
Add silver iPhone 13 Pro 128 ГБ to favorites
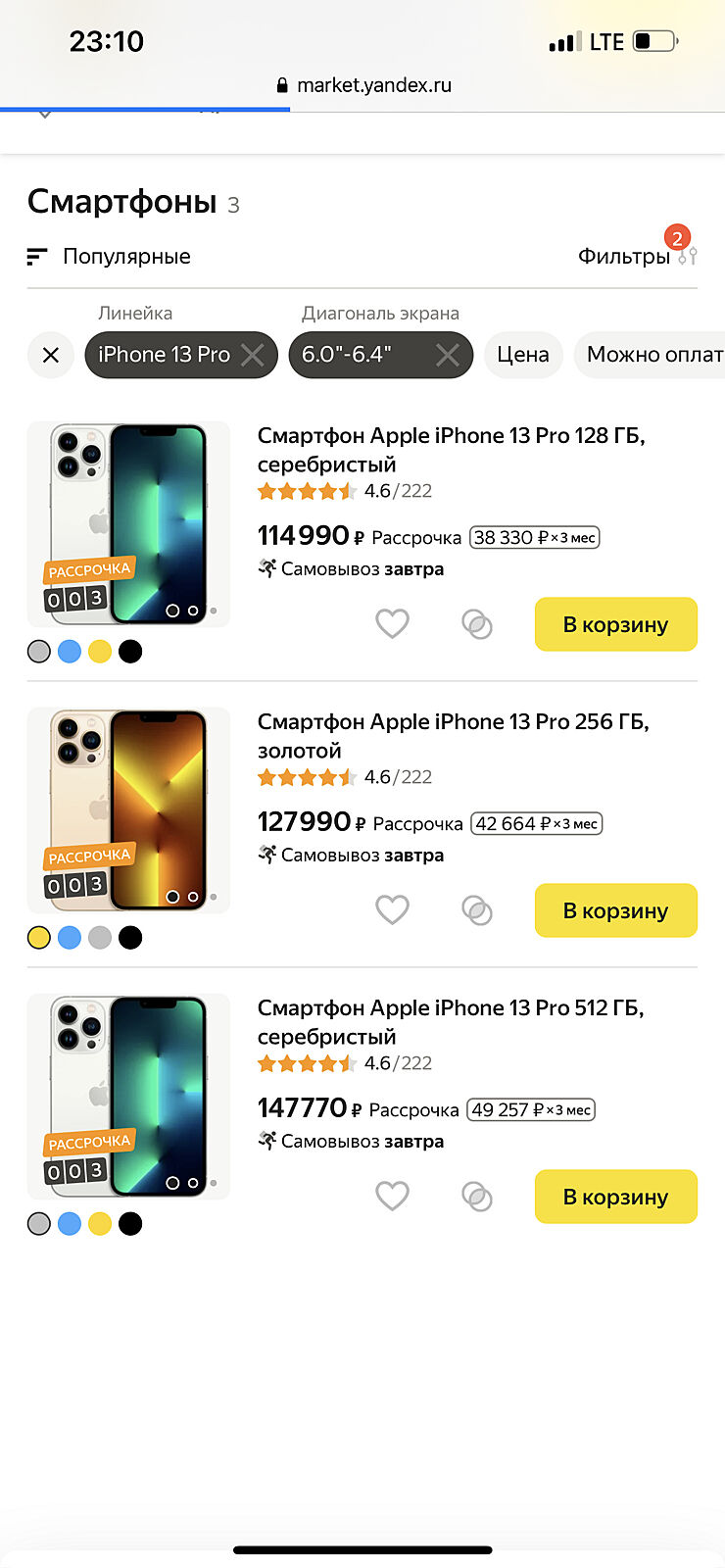click(392, 623)
